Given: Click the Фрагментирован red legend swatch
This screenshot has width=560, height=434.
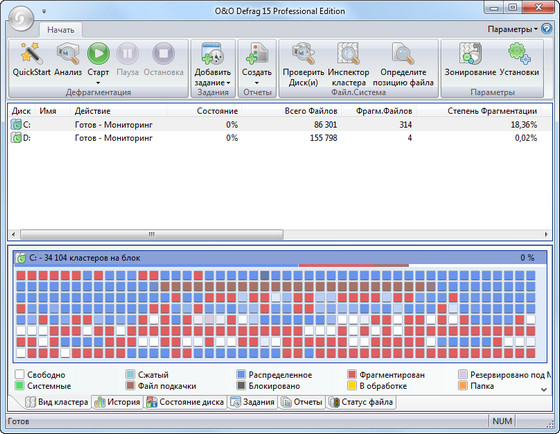Looking at the screenshot, I should pos(352,374).
